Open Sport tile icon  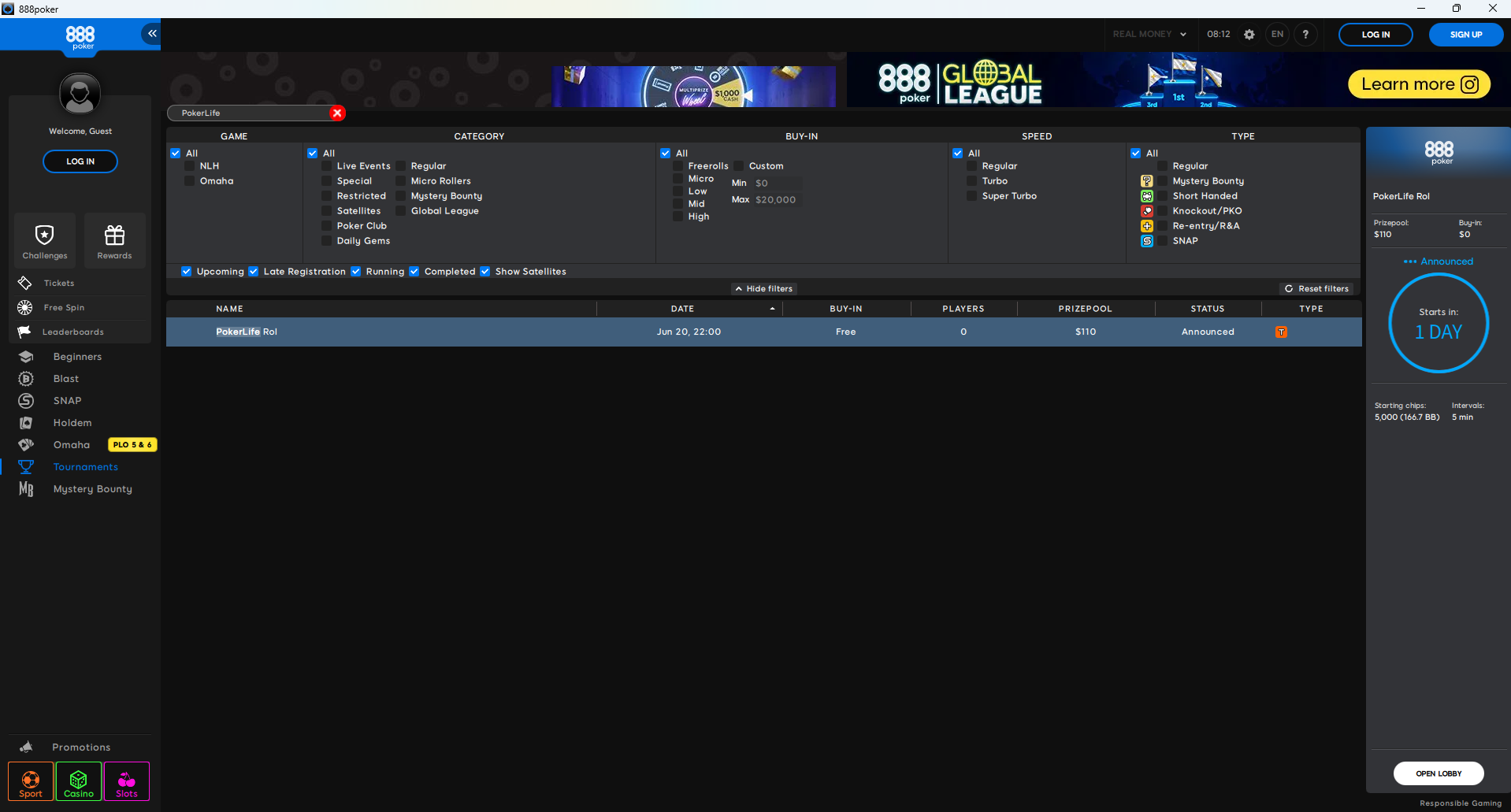pyautogui.click(x=31, y=781)
